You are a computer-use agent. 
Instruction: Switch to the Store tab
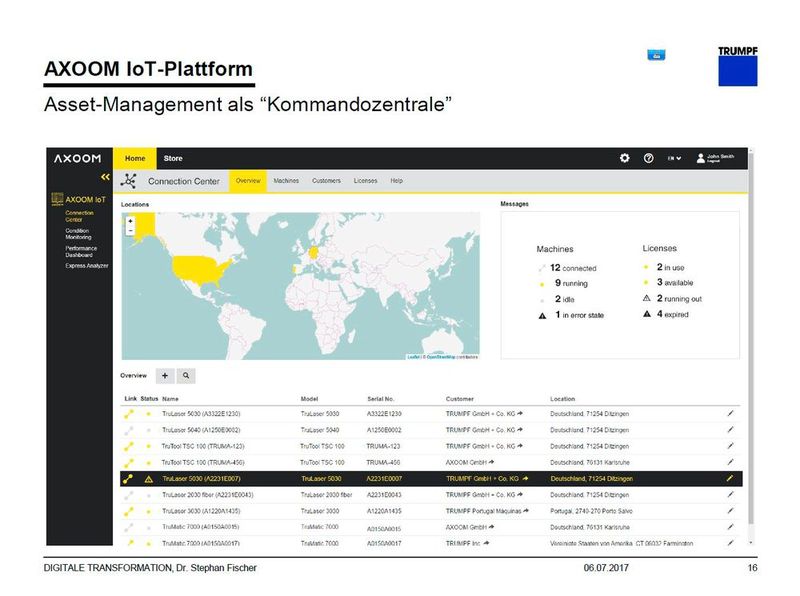173,158
